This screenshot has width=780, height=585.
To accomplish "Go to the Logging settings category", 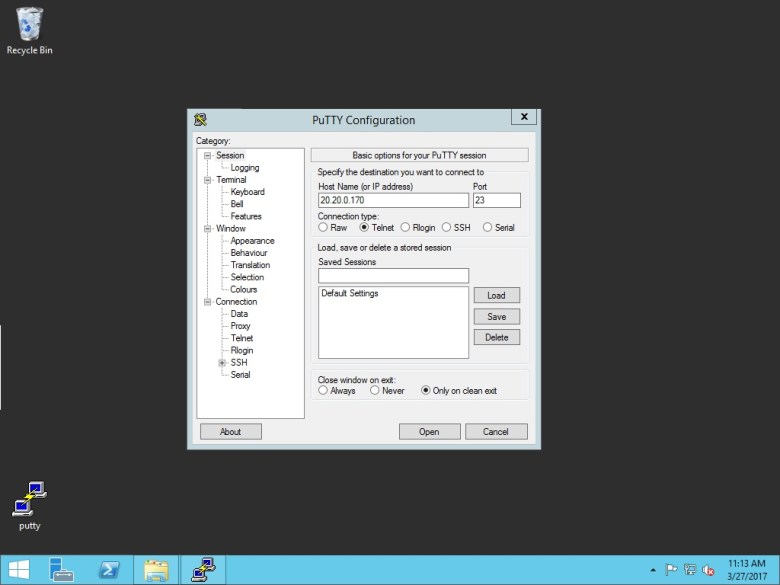I will 244,168.
